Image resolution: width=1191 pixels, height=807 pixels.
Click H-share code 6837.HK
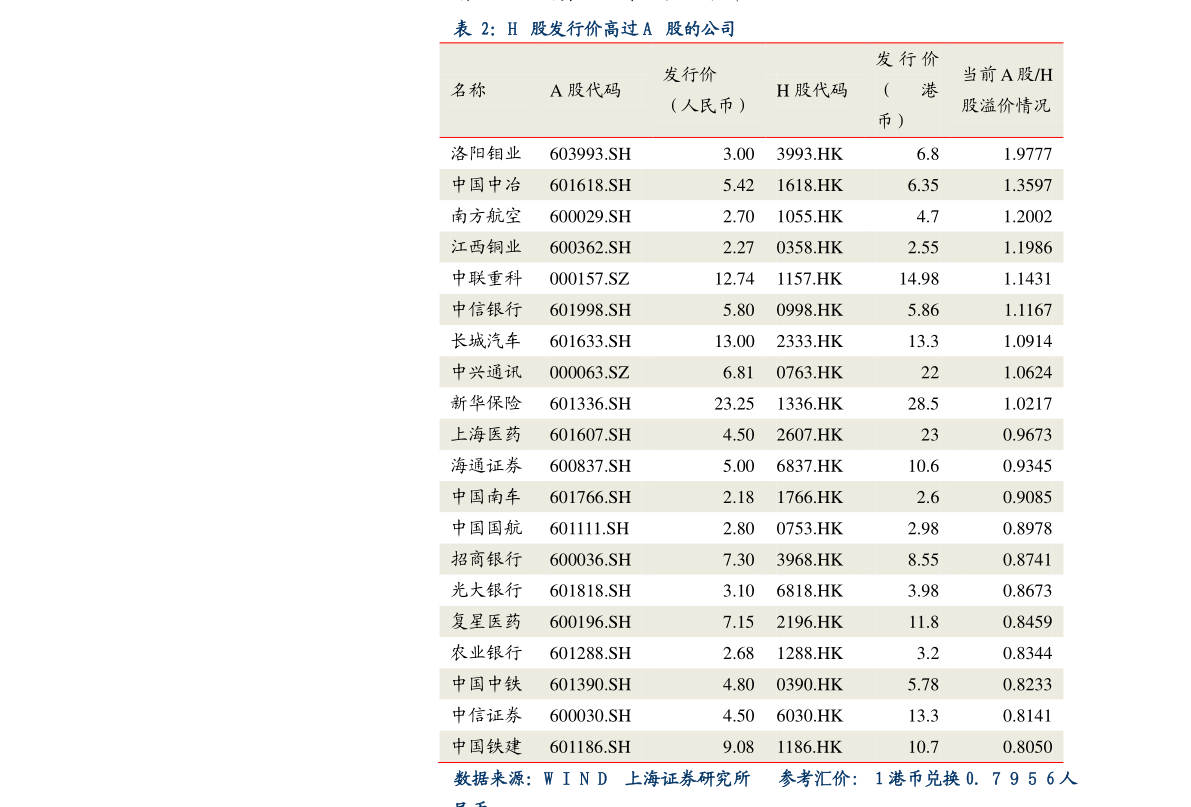tap(810, 465)
